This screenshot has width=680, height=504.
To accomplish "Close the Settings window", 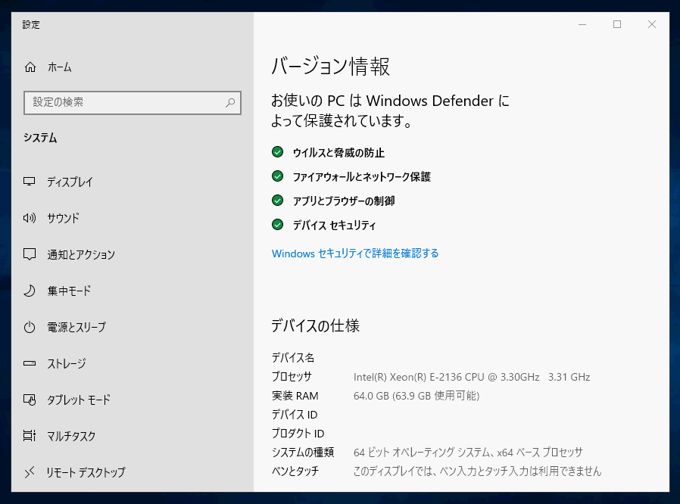I will point(652,24).
